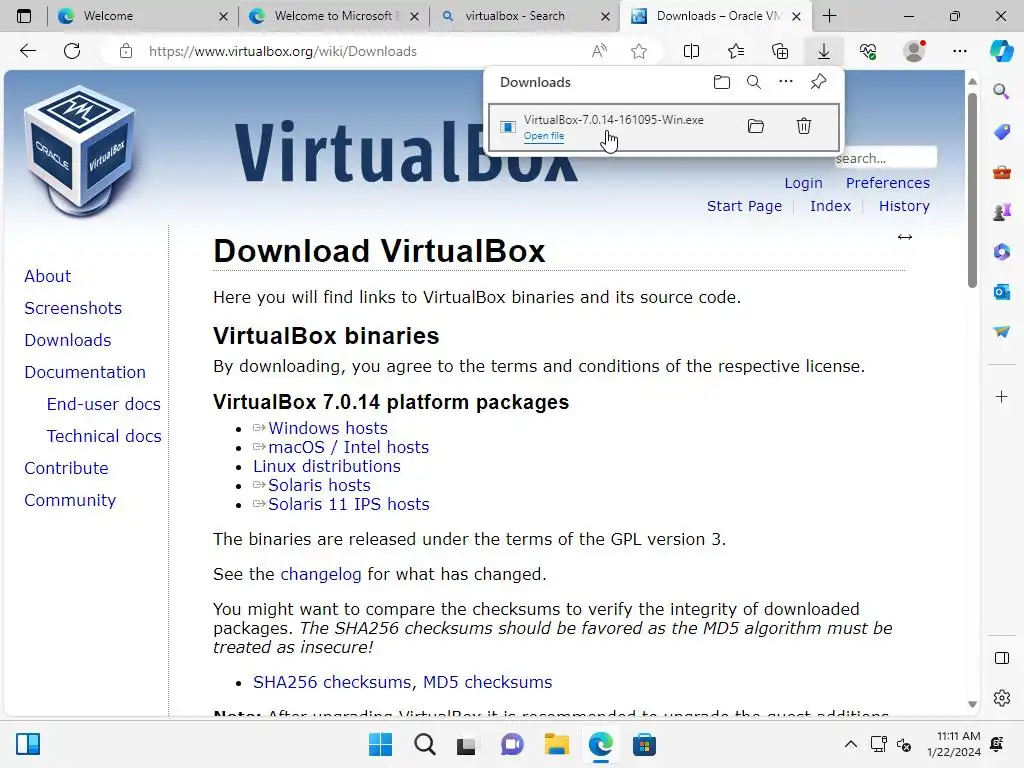Show hidden tray icons chevron
Viewport: 1024px width, 768px height.
[x=851, y=744]
